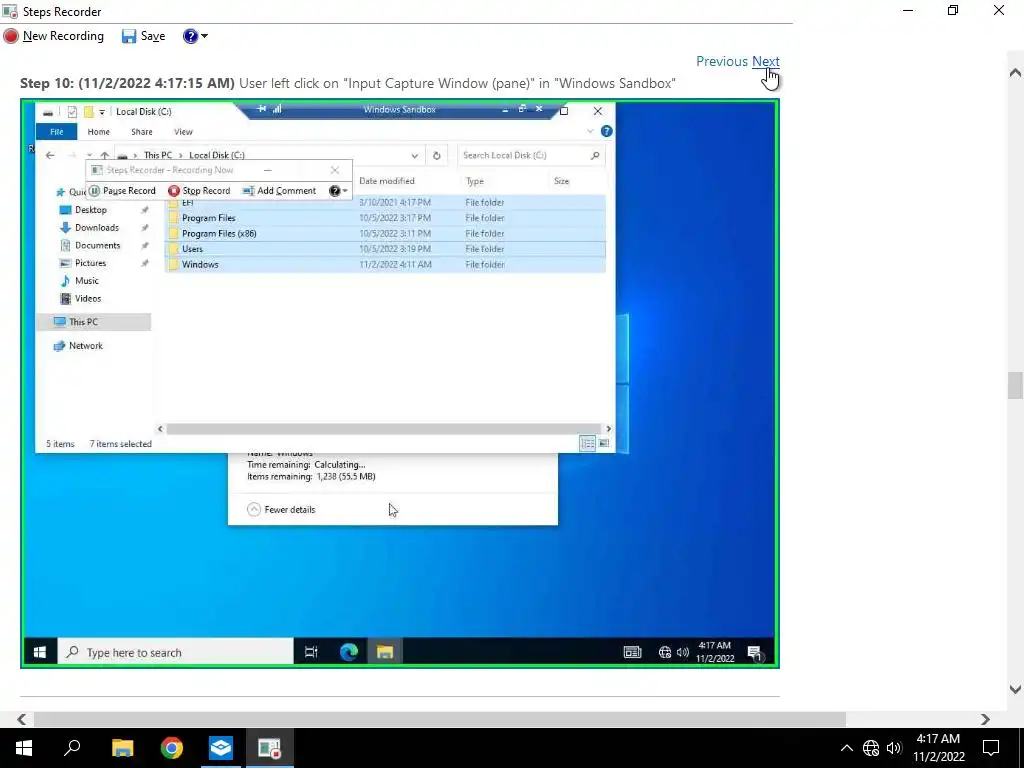Click the search magnifier in Explorer search box
Viewport: 1024px width, 768px height.
595,155
